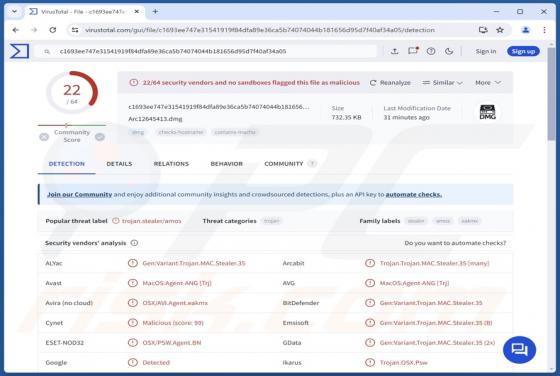Bookmark this page with star icon

click(500, 30)
